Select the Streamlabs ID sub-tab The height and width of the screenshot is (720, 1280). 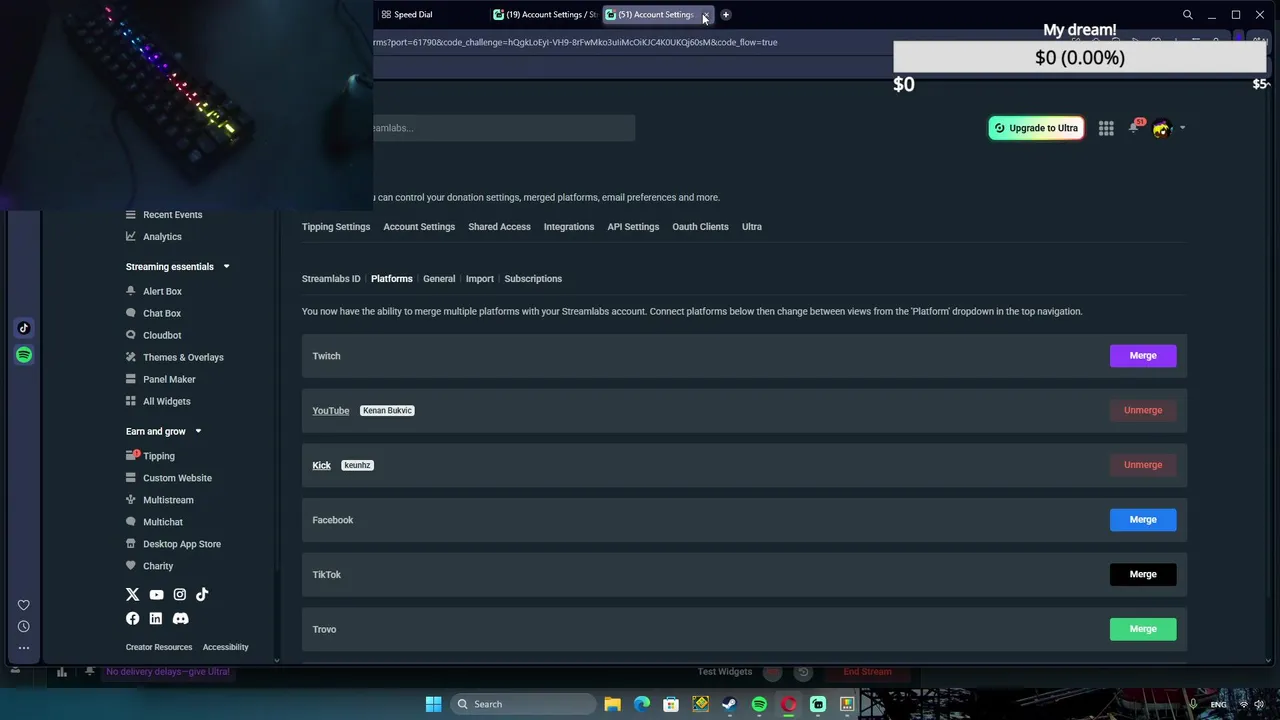(x=331, y=279)
